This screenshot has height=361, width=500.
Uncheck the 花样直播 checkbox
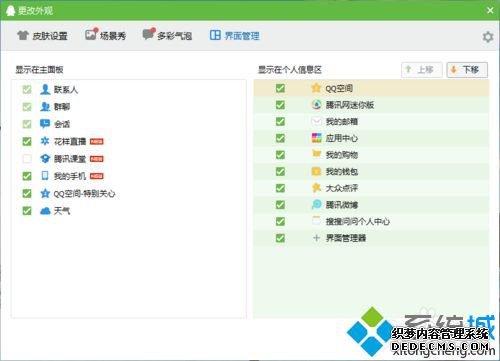coord(27,141)
